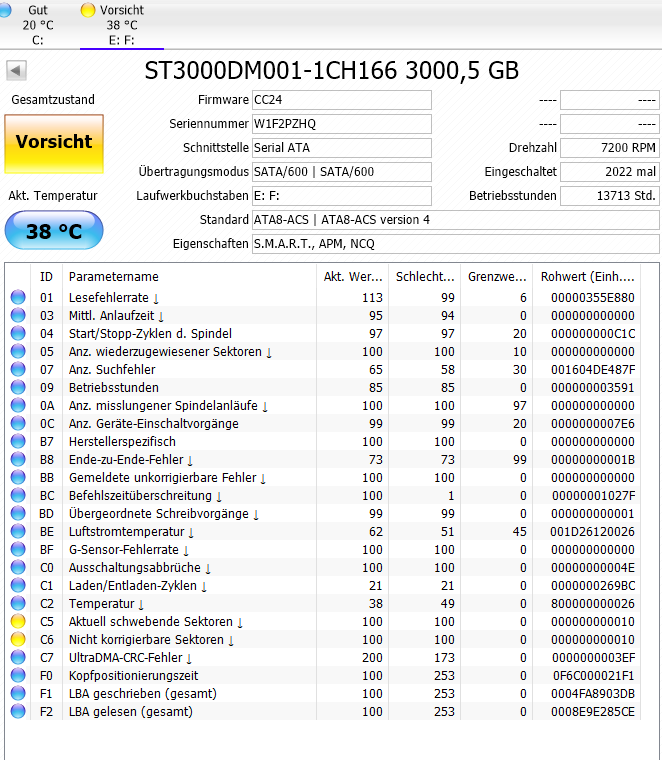The height and width of the screenshot is (760, 662).
Task: Click raw value 0000000003EF of UltraDMA-CRC-Fehler
Action: click(593, 658)
